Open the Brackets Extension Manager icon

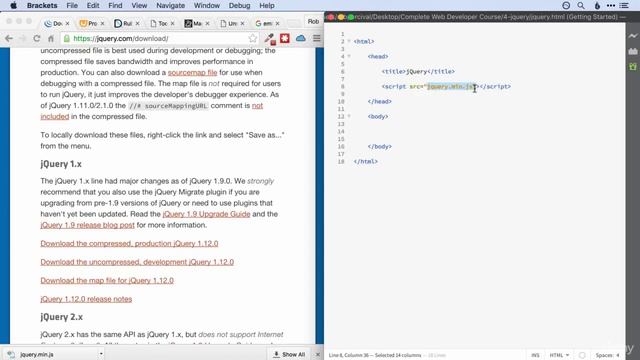(x=633, y=51)
